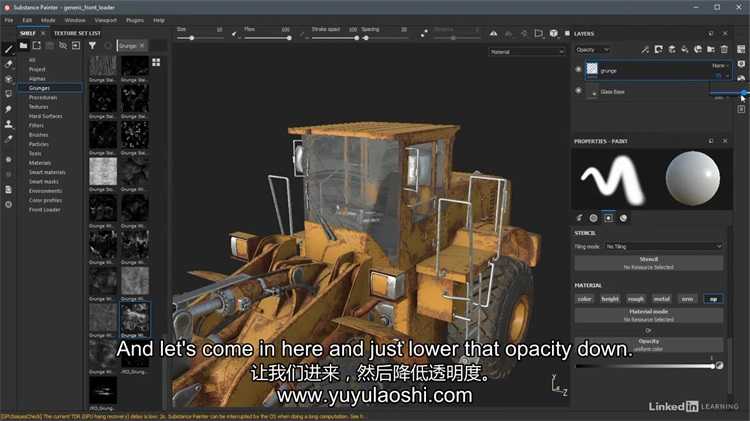
Task: Click the Stencil resource button
Action: [x=649, y=263]
